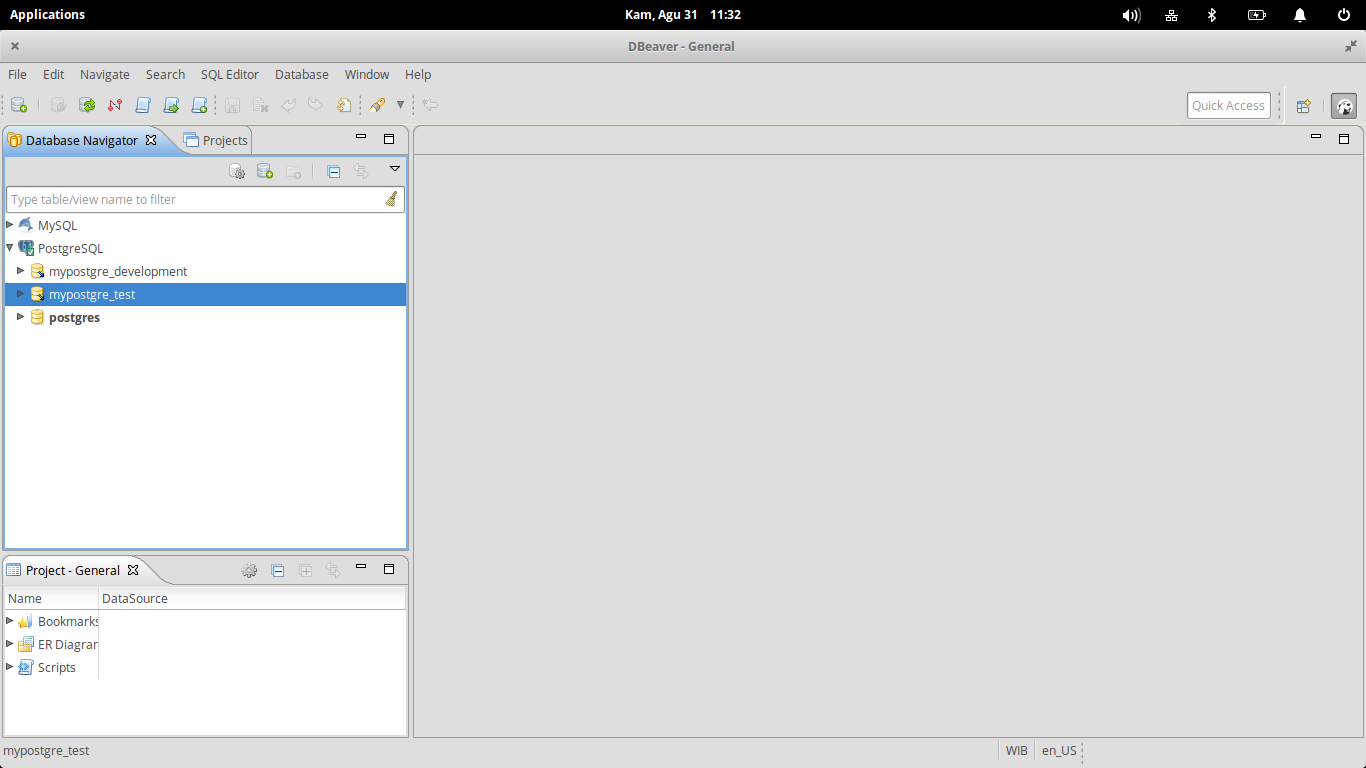This screenshot has height=768, width=1366.
Task: Select the bold postgres database
Action: click(74, 317)
